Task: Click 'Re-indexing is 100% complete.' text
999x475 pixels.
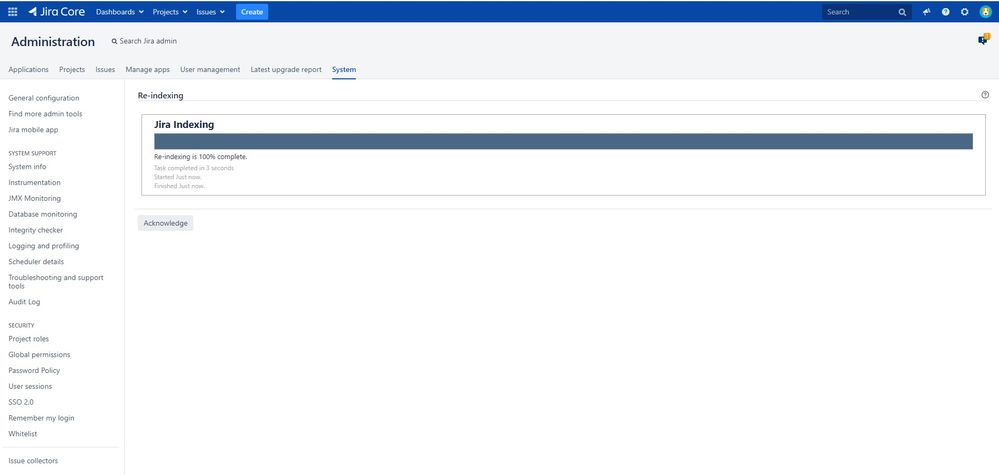Action: pyautogui.click(x=201, y=157)
